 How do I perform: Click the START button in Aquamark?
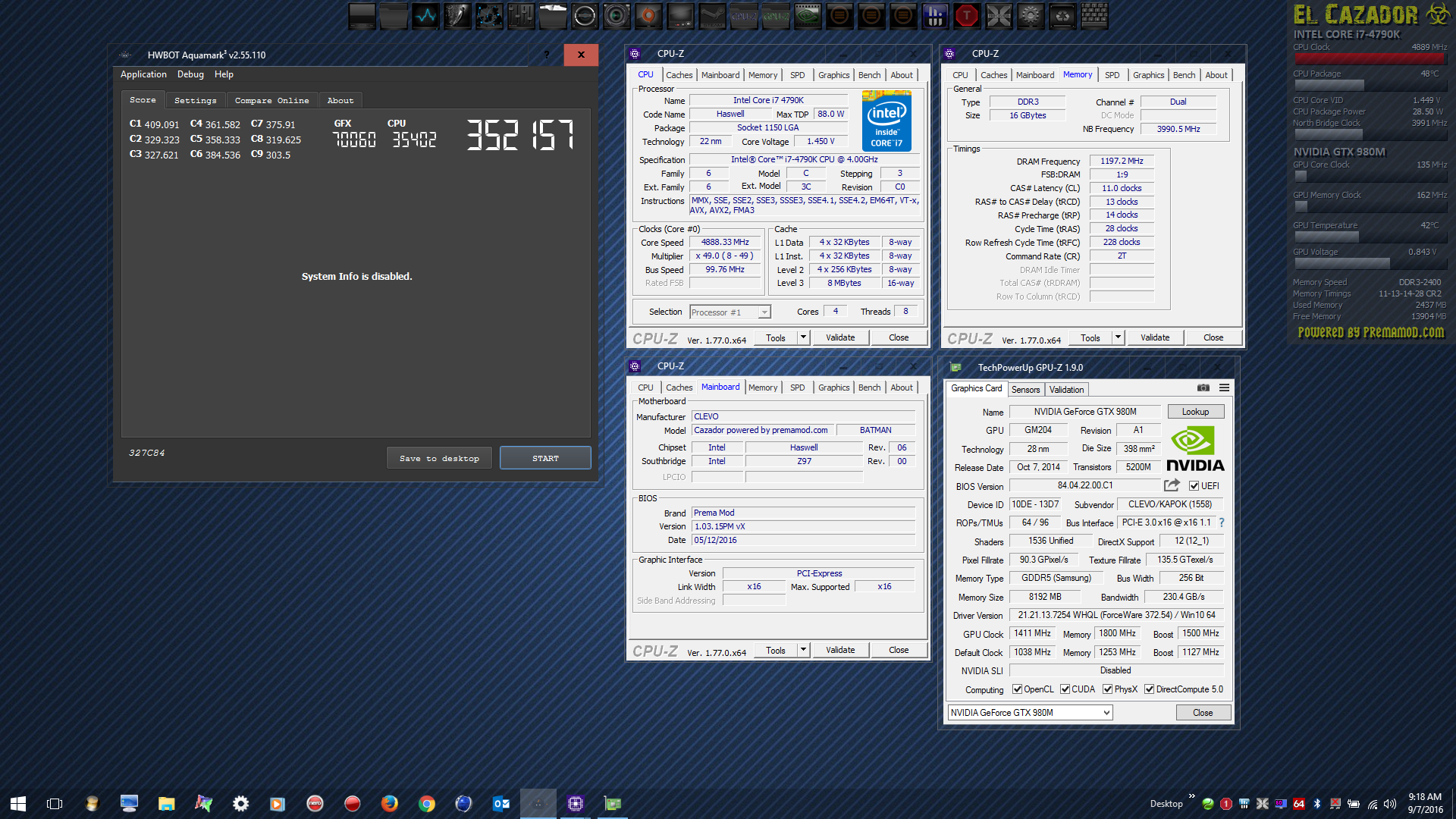(545, 458)
